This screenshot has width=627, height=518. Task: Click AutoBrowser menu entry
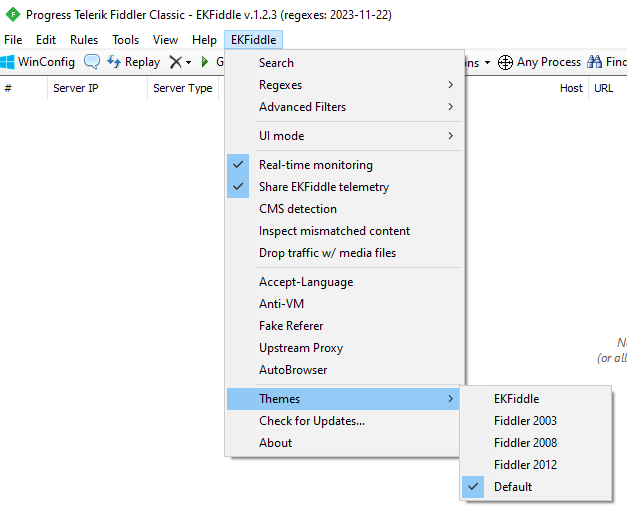tap(344, 370)
